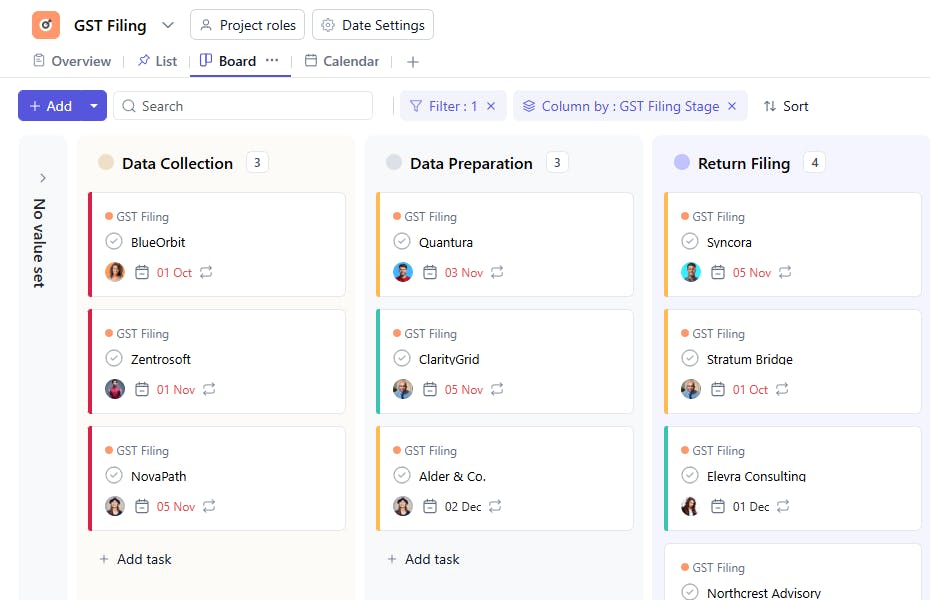Mark BlueOrbit task as complete

(x=114, y=242)
